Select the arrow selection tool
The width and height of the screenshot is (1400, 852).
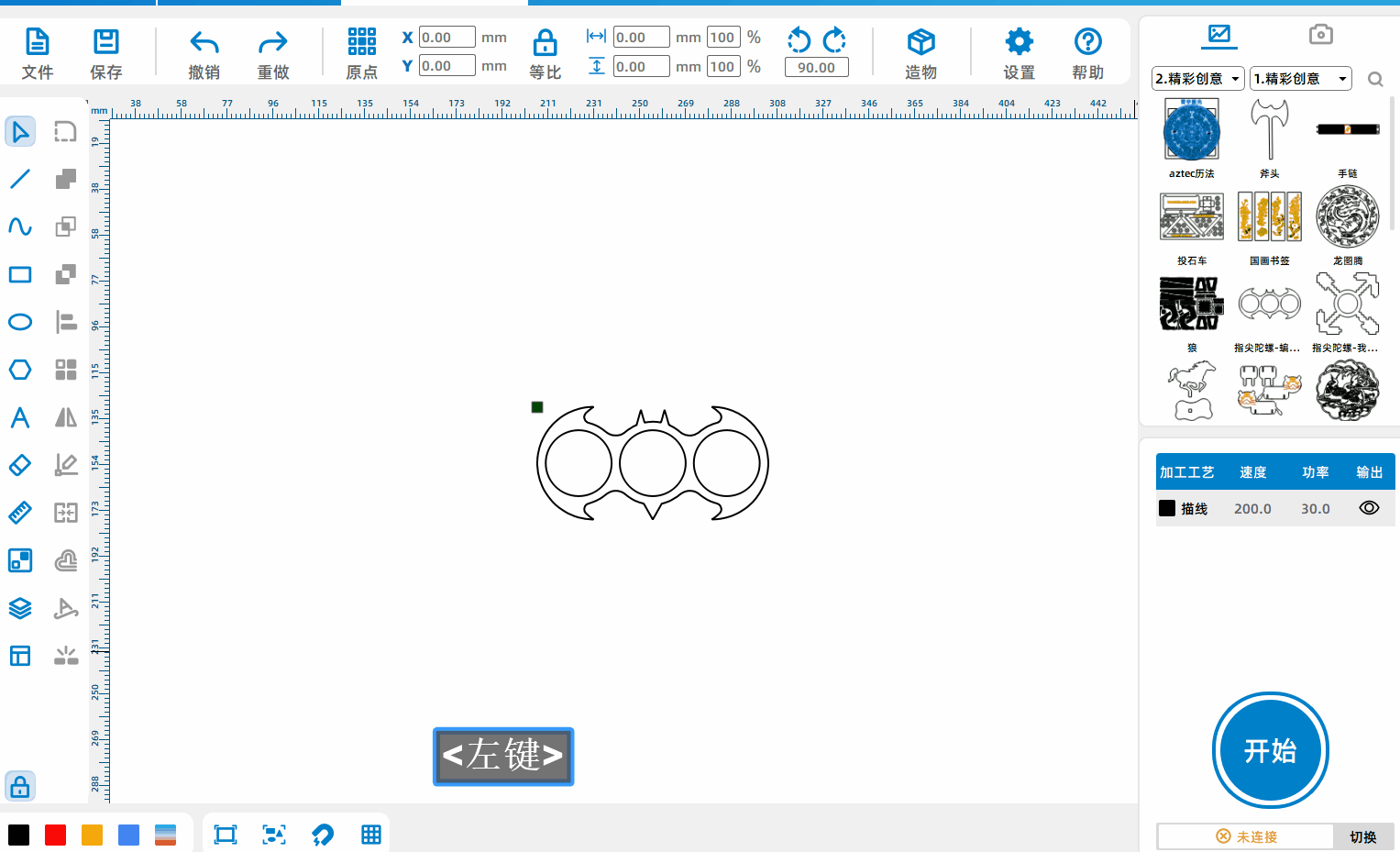click(x=20, y=132)
